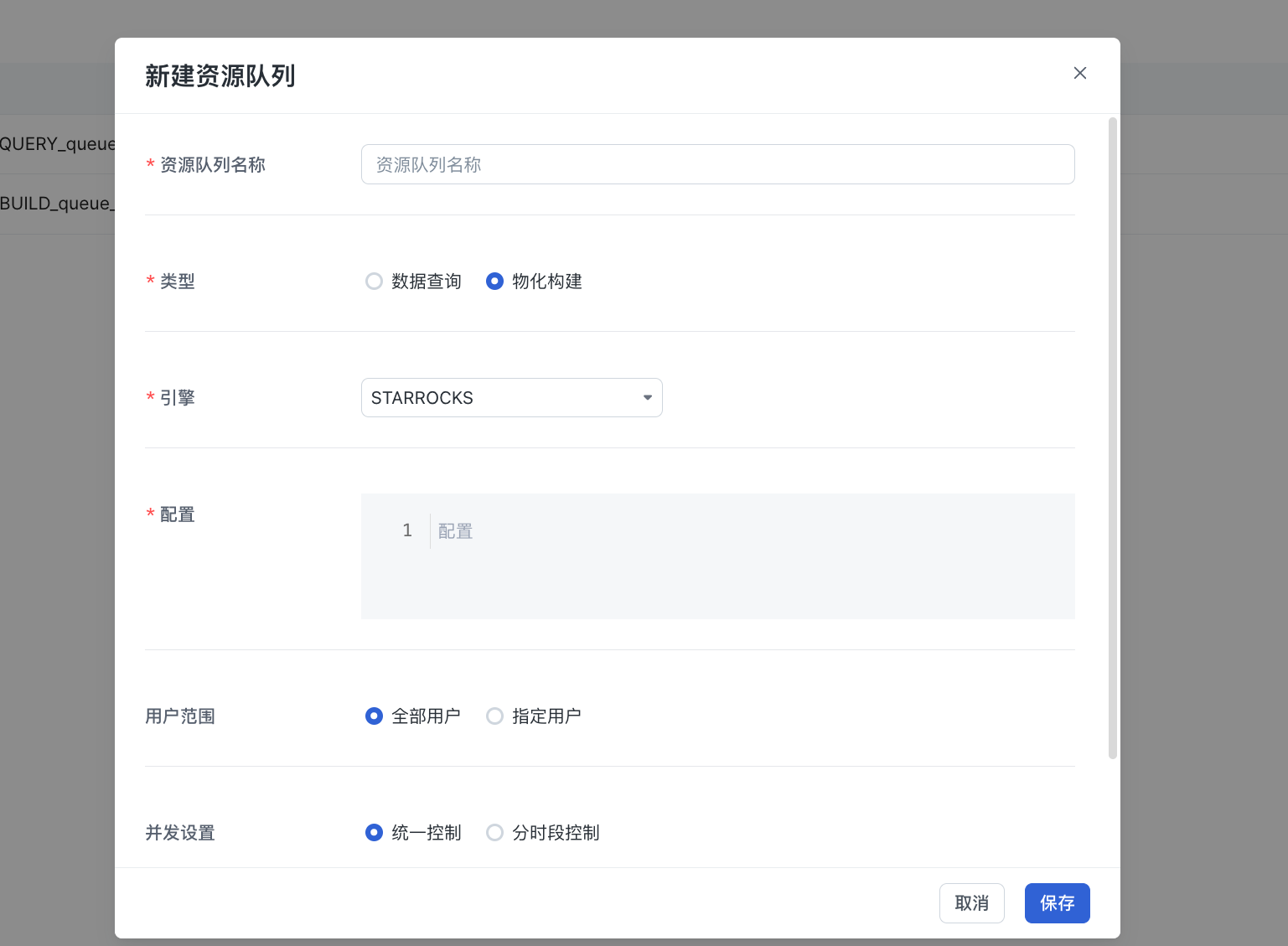This screenshot has width=1288, height=946.
Task: Switch user scope to 指定用户
Action: coord(495,716)
